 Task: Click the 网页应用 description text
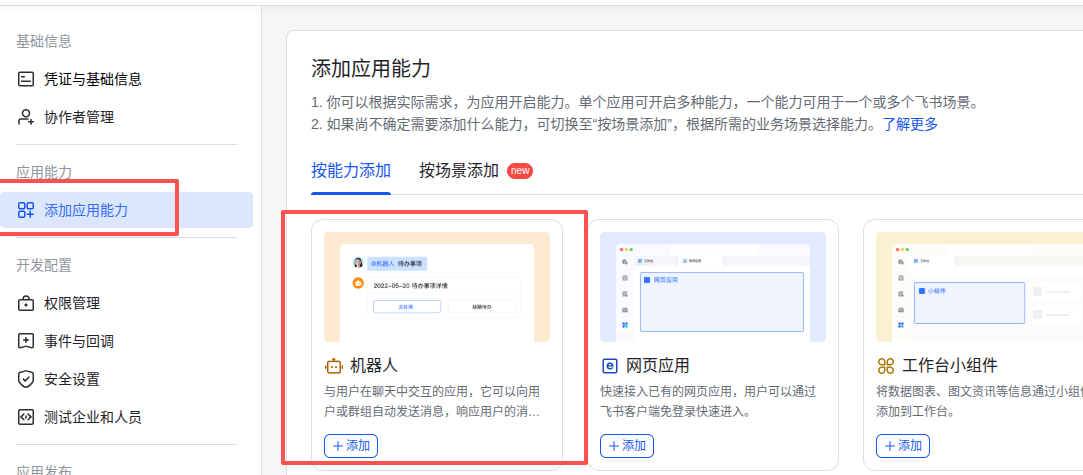pyautogui.click(x=708, y=402)
